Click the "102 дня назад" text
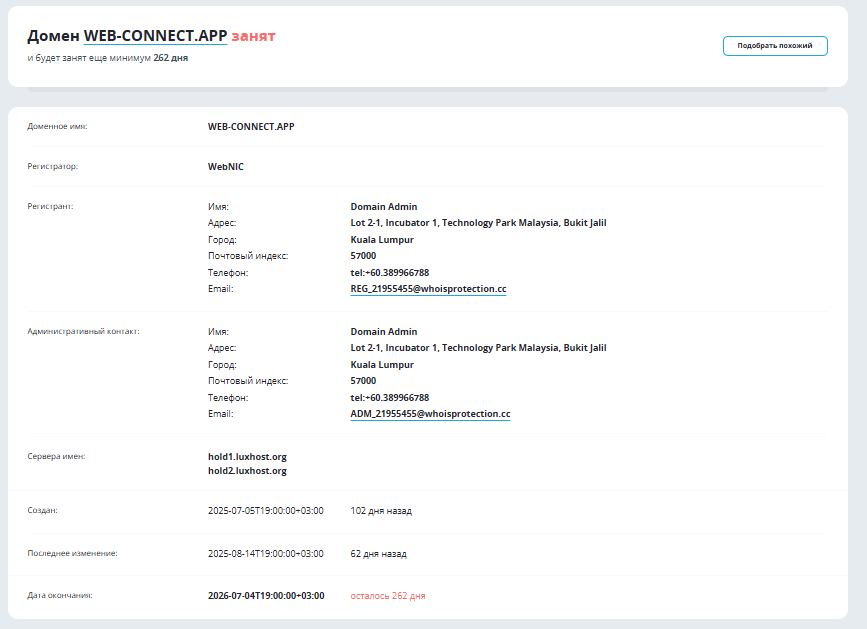The height and width of the screenshot is (629, 867). [376, 511]
